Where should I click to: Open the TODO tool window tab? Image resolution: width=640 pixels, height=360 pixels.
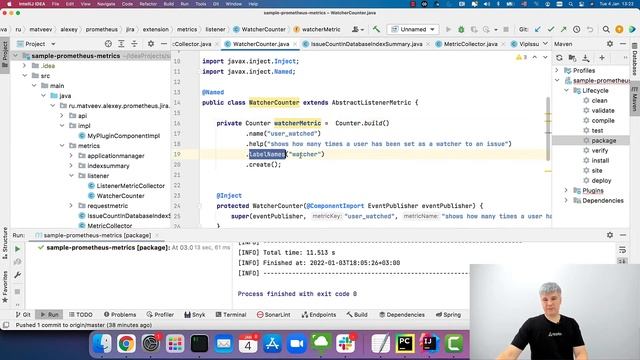pyautogui.click(x=80, y=315)
